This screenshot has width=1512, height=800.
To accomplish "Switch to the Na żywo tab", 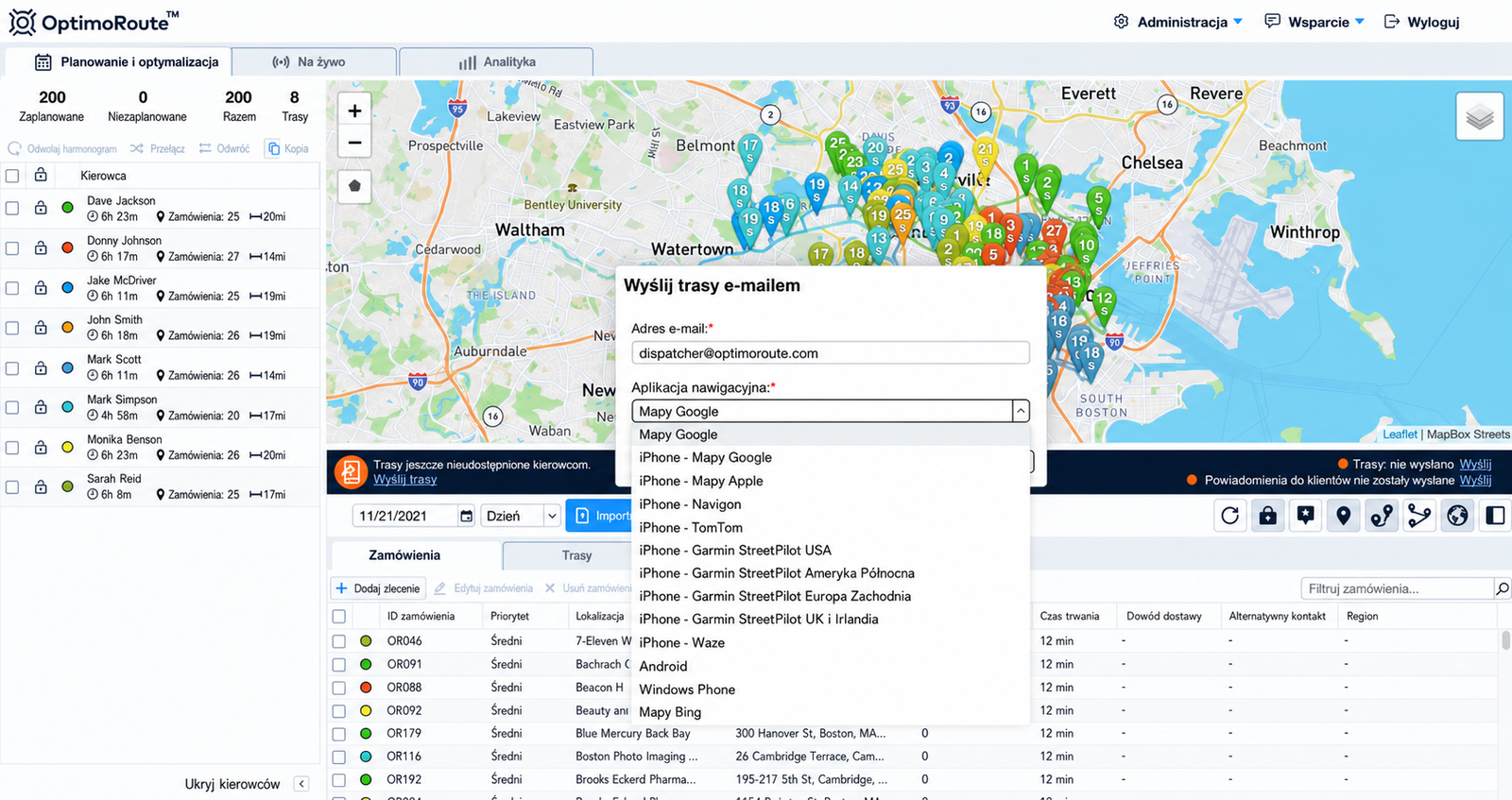I will coord(314,61).
